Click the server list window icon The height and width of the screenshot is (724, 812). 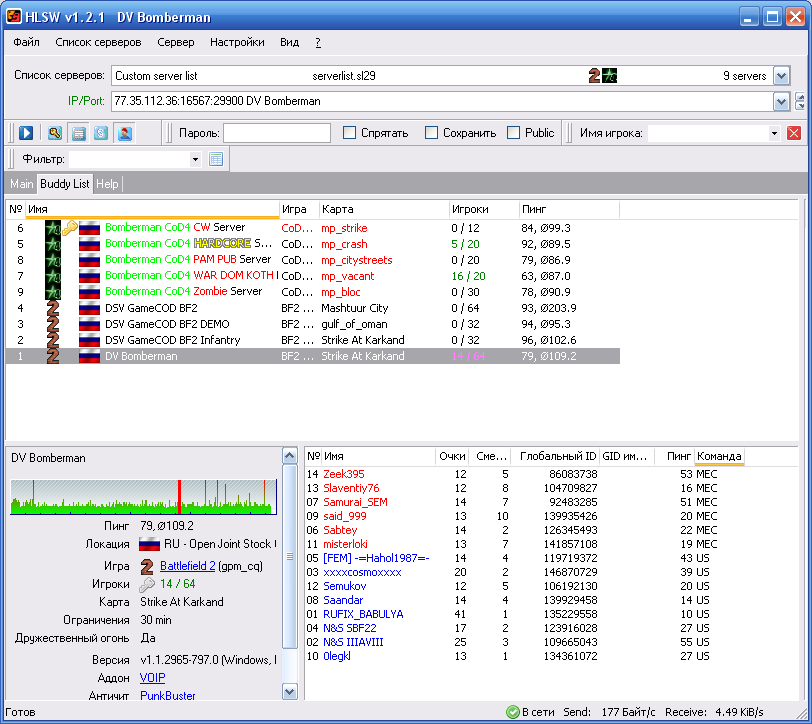[78, 133]
